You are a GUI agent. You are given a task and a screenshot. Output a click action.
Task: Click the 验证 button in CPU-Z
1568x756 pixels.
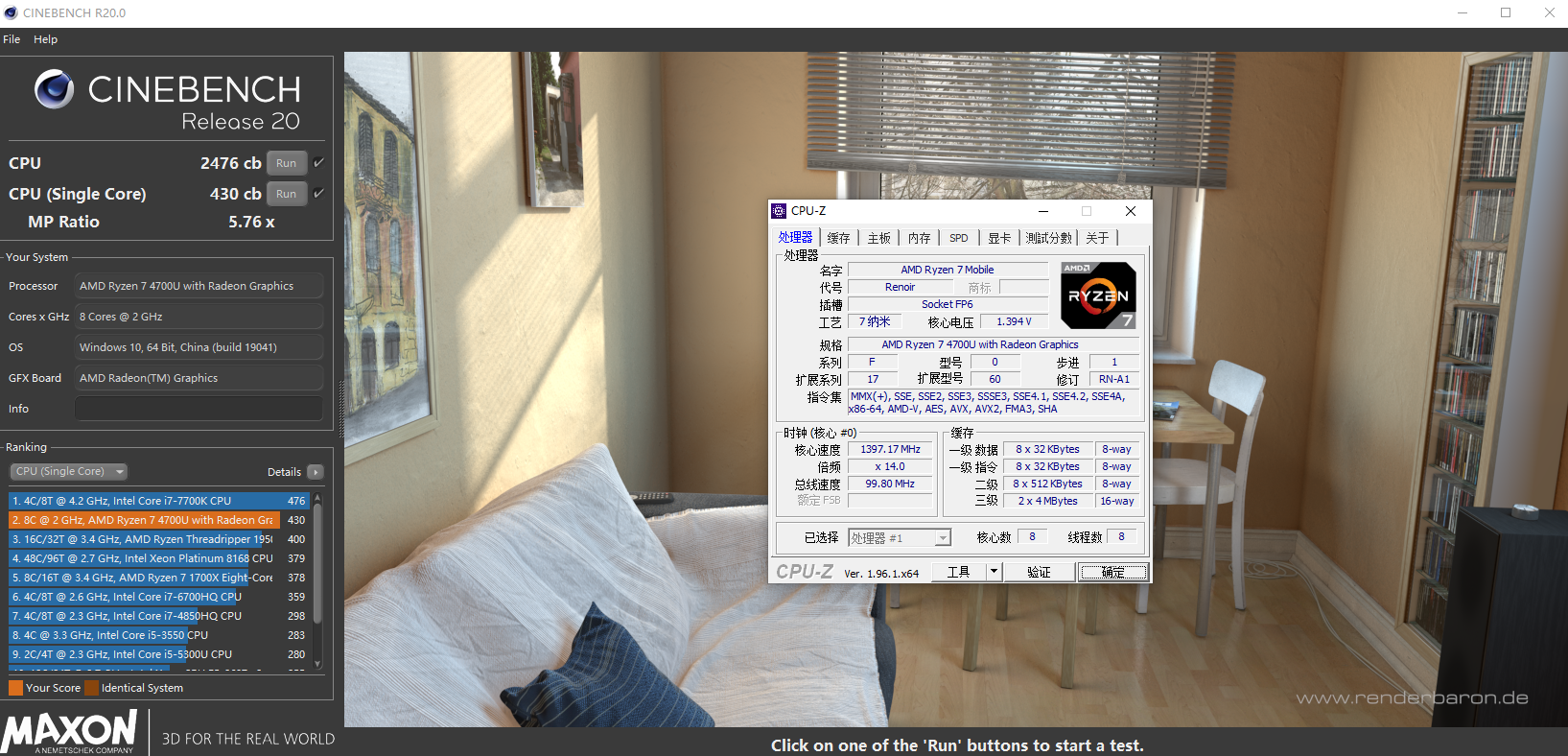point(1039,572)
